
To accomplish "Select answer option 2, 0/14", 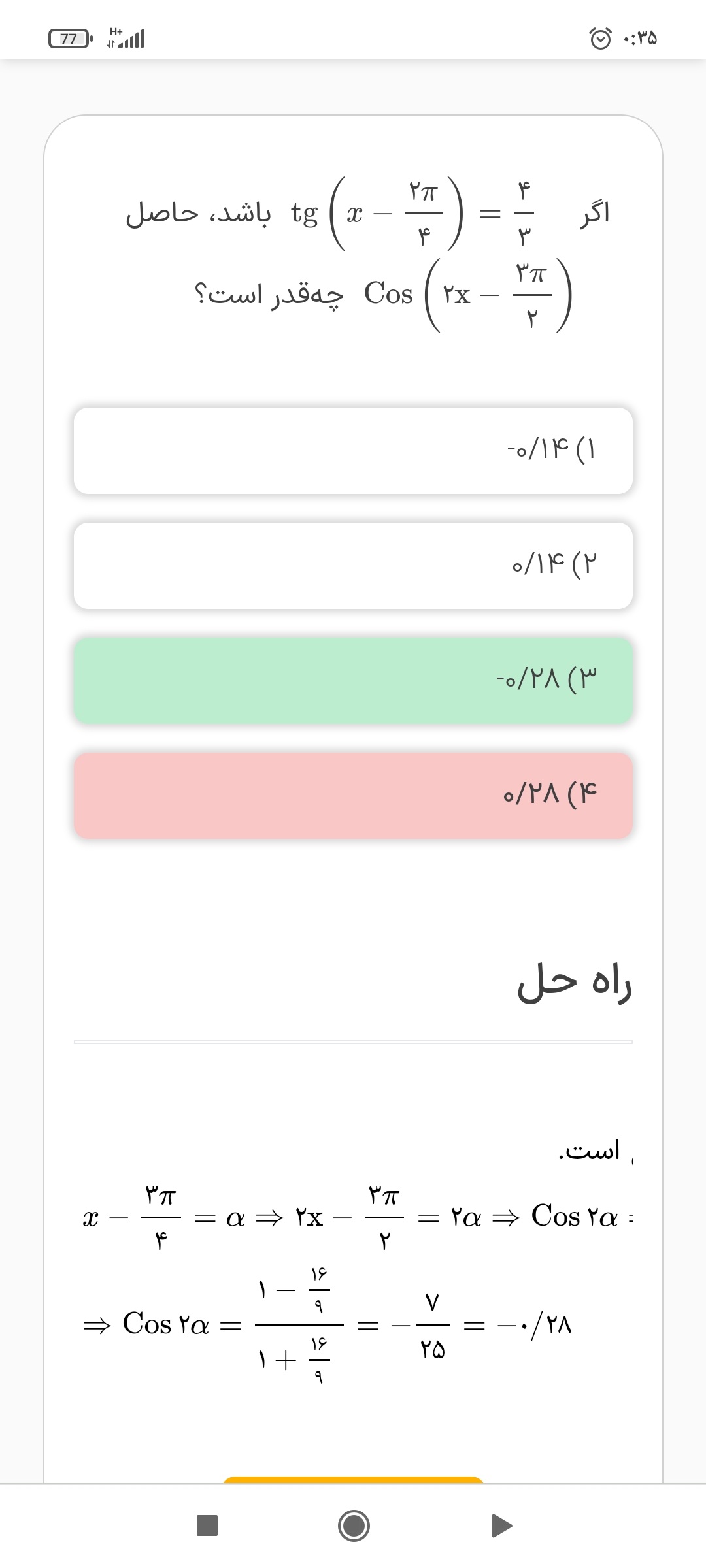I will point(353,566).
